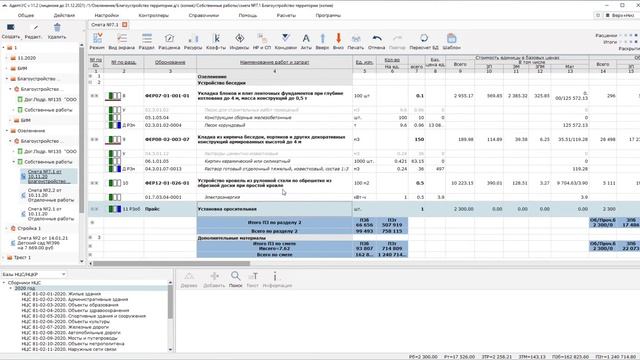Toggle status boxes on ФЕР08-02-003-07 row

tap(115, 140)
